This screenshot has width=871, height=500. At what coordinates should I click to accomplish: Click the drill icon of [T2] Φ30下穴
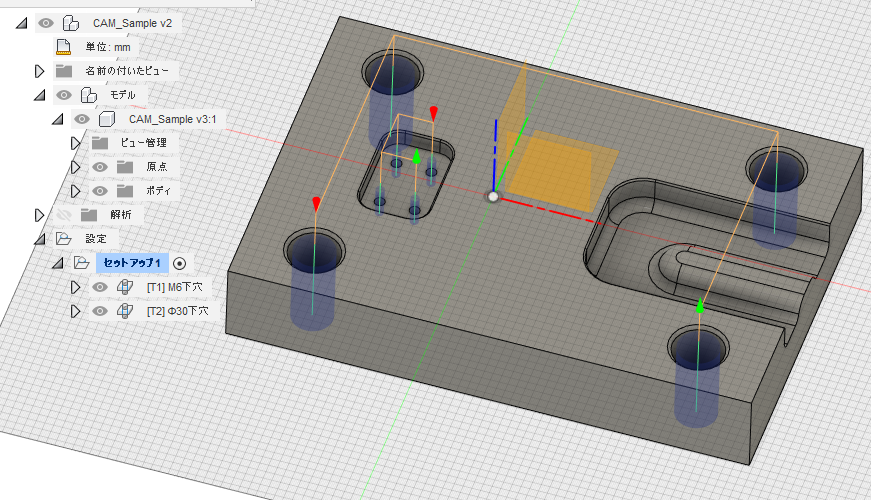pos(125,311)
